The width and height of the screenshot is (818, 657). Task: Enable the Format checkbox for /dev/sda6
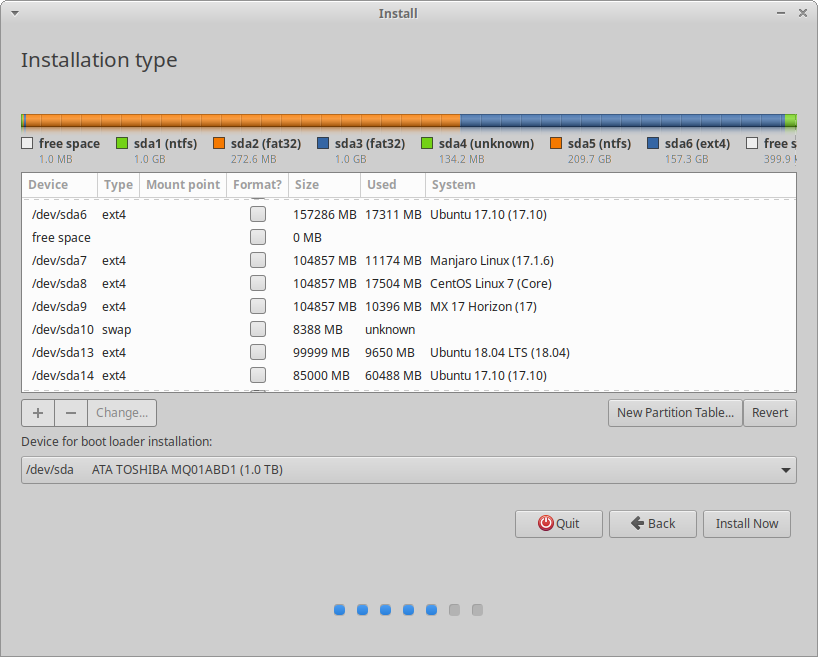point(258,214)
